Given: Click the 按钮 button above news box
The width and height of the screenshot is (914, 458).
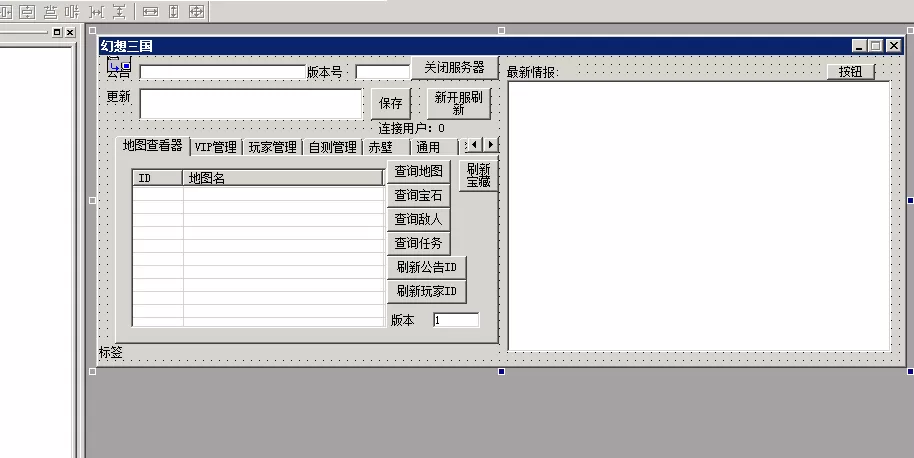Looking at the screenshot, I should click(x=850, y=71).
